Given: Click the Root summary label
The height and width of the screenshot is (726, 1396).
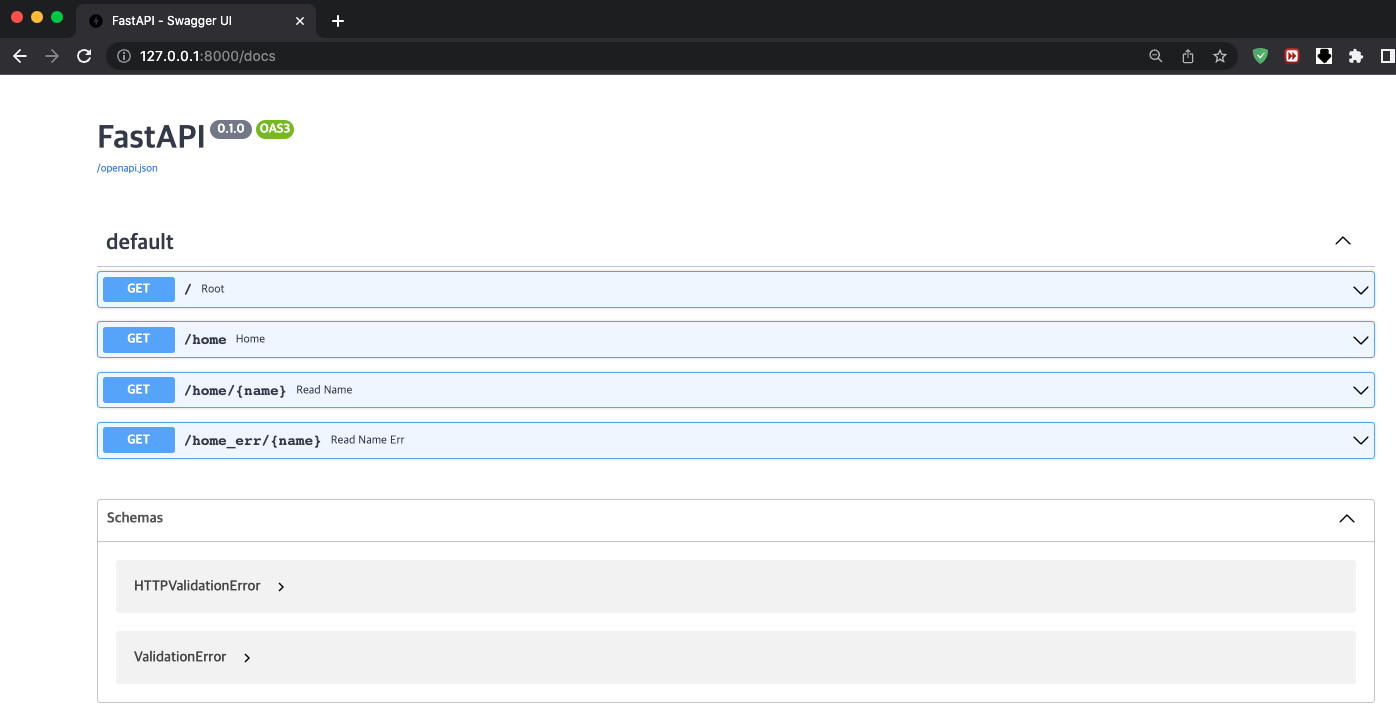Looking at the screenshot, I should tap(213, 289).
